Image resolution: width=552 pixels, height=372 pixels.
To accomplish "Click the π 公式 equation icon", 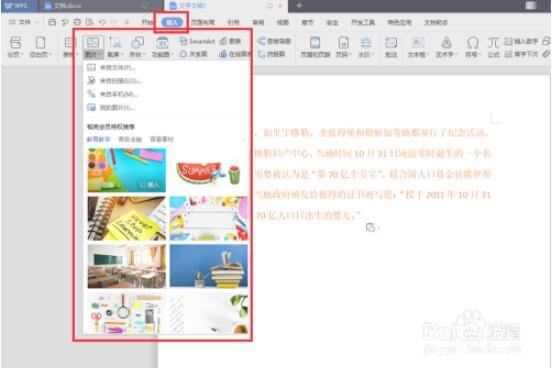I will 493,43.
